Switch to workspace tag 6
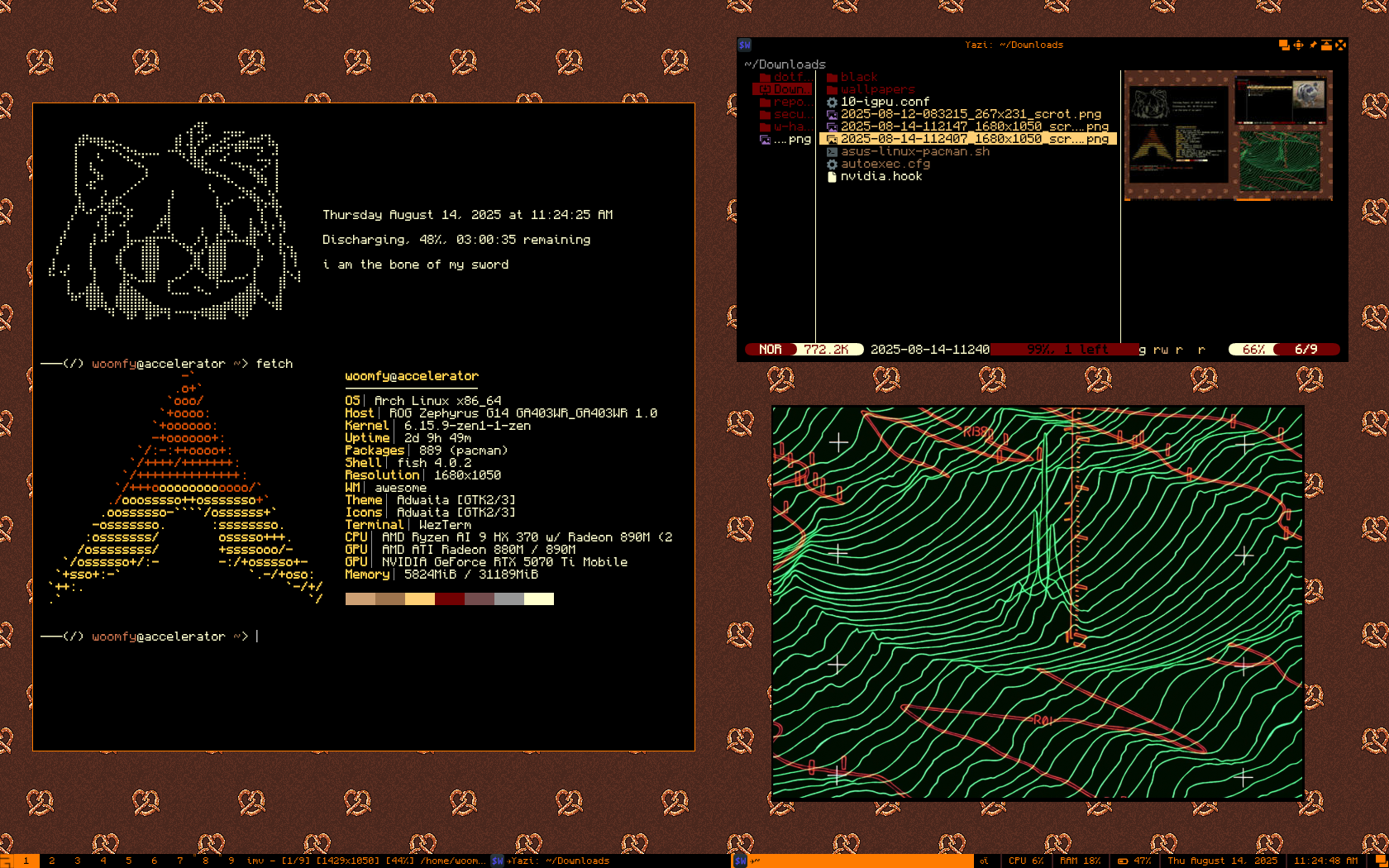The width and height of the screenshot is (1389, 868). (154, 861)
